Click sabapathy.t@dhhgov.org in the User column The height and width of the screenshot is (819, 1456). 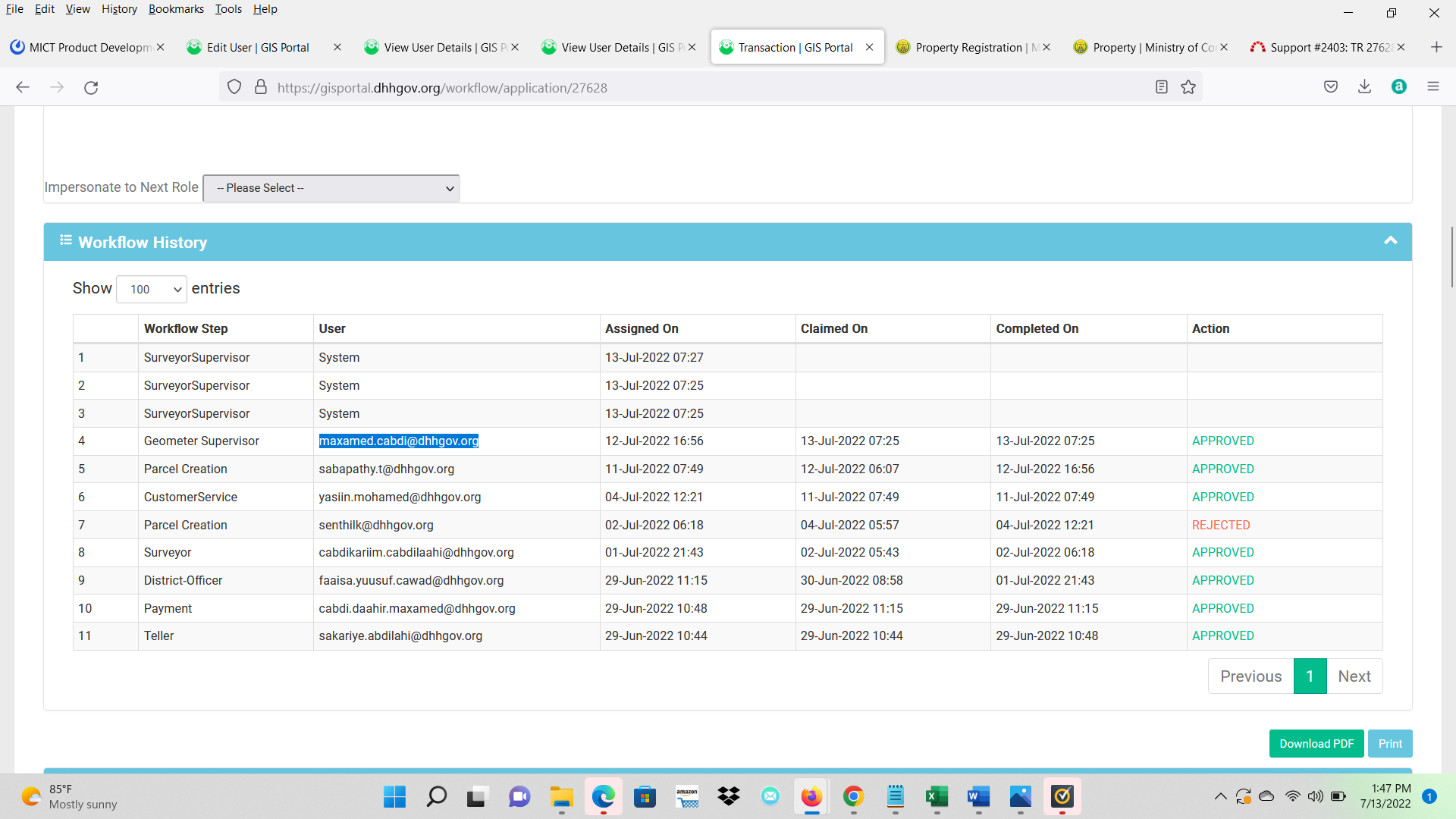click(387, 469)
